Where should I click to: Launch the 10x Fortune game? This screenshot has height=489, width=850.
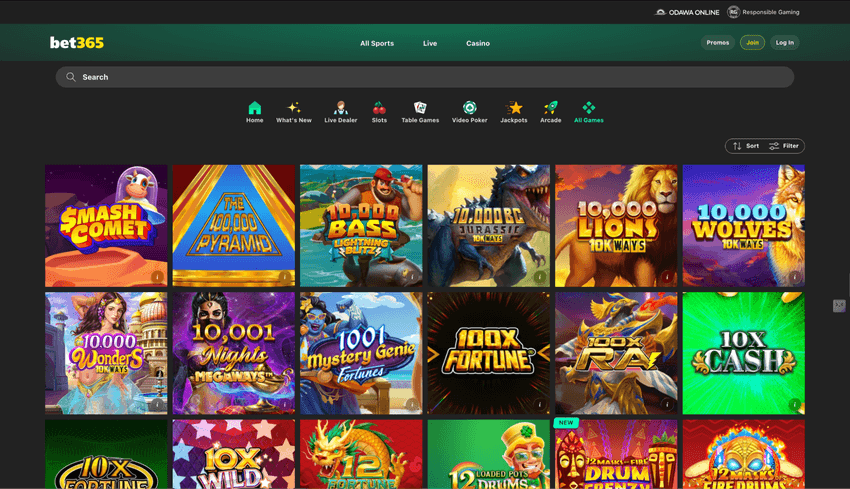[106, 454]
